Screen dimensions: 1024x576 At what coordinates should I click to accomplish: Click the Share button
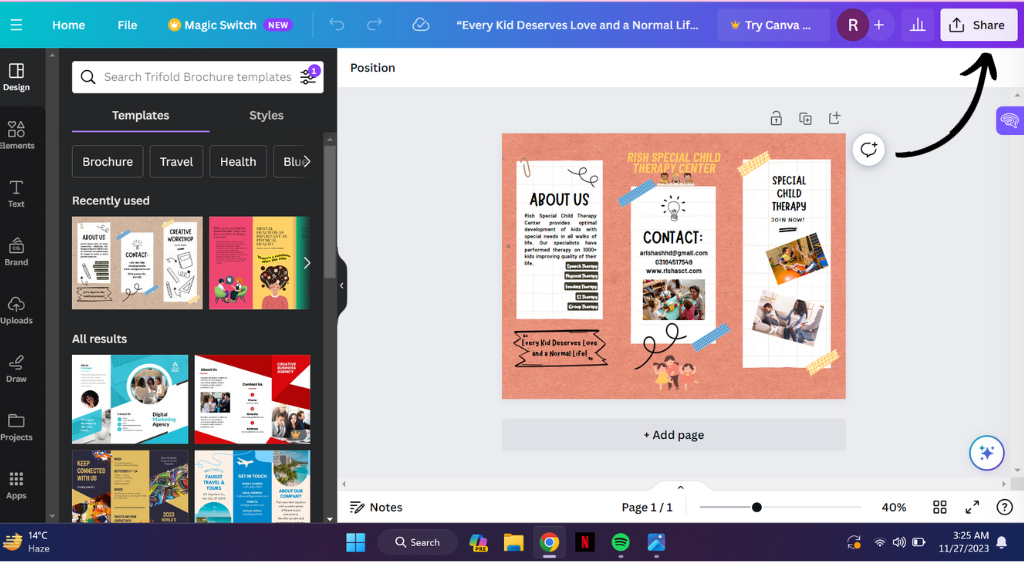[978, 25]
